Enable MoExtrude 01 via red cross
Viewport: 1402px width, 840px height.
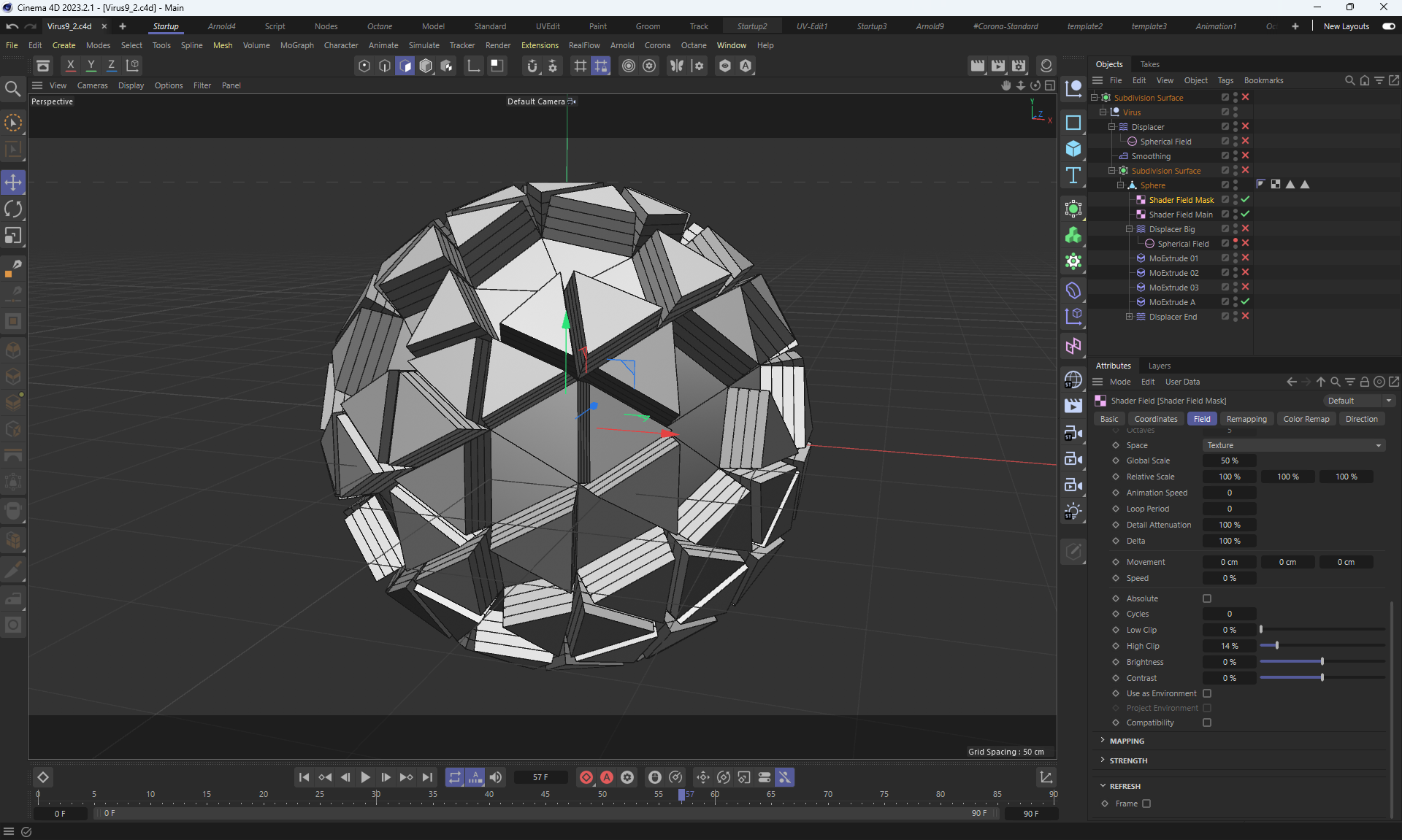1245,258
